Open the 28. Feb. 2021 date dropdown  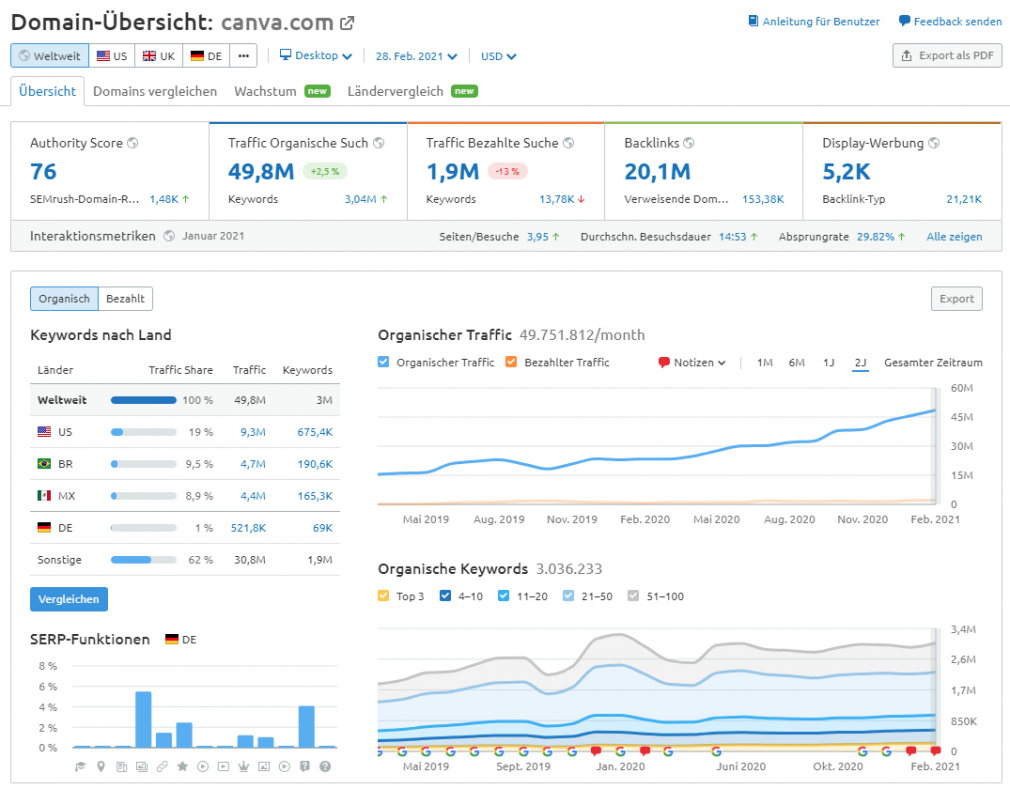(x=416, y=56)
